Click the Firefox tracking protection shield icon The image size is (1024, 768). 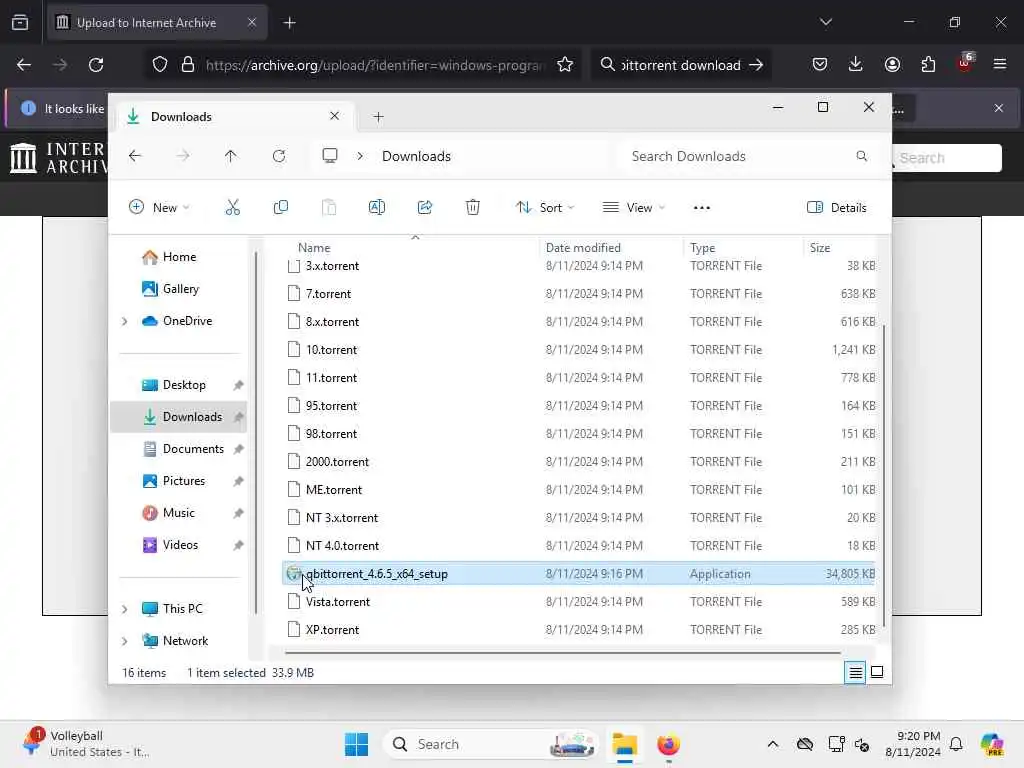[x=159, y=65]
